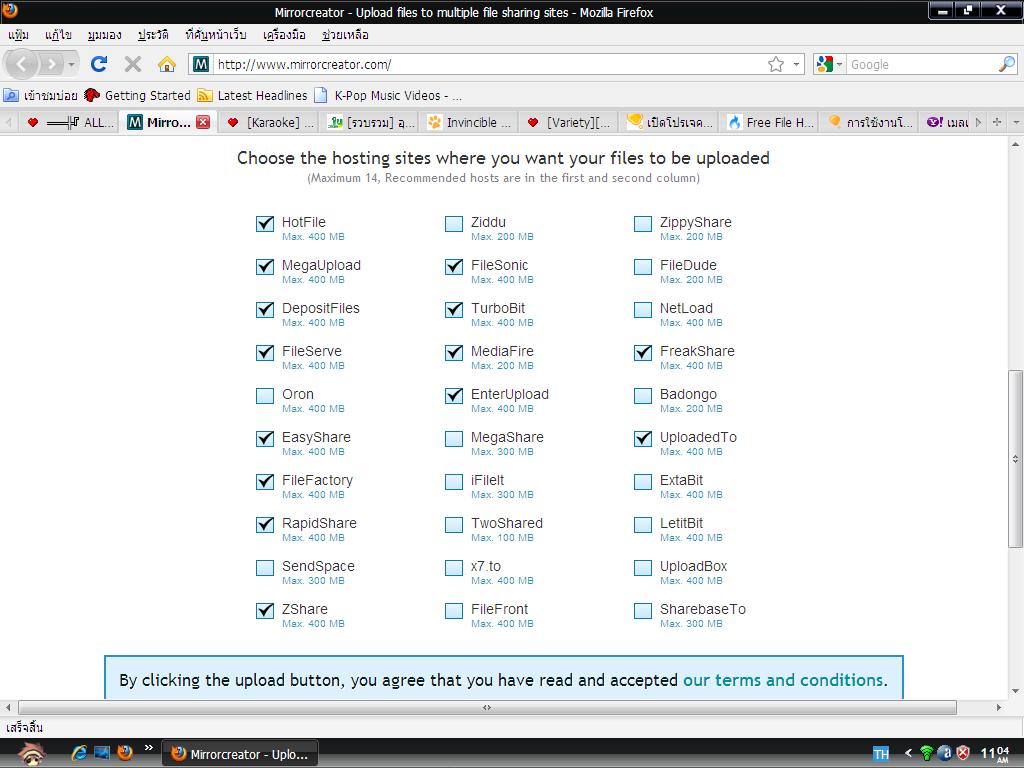Open address bar URL history dropdown
Viewport: 1024px width, 768px height.
pyautogui.click(x=796, y=64)
